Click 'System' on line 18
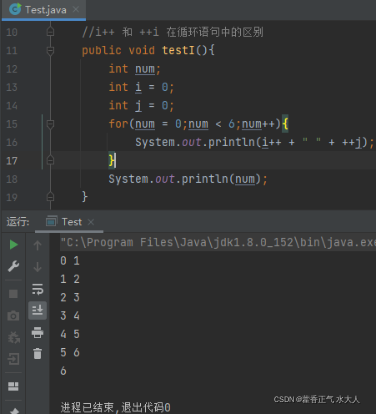 coord(128,179)
